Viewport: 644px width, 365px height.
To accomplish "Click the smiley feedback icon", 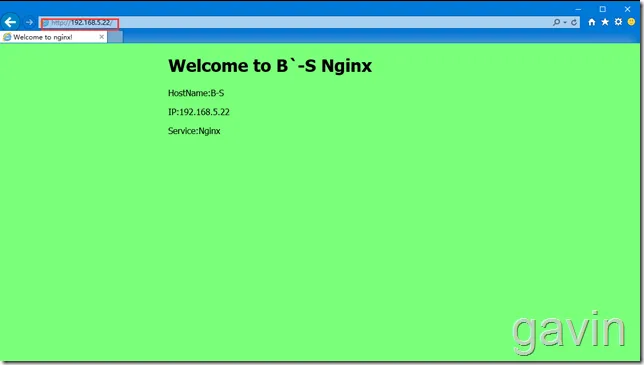I will click(631, 22).
